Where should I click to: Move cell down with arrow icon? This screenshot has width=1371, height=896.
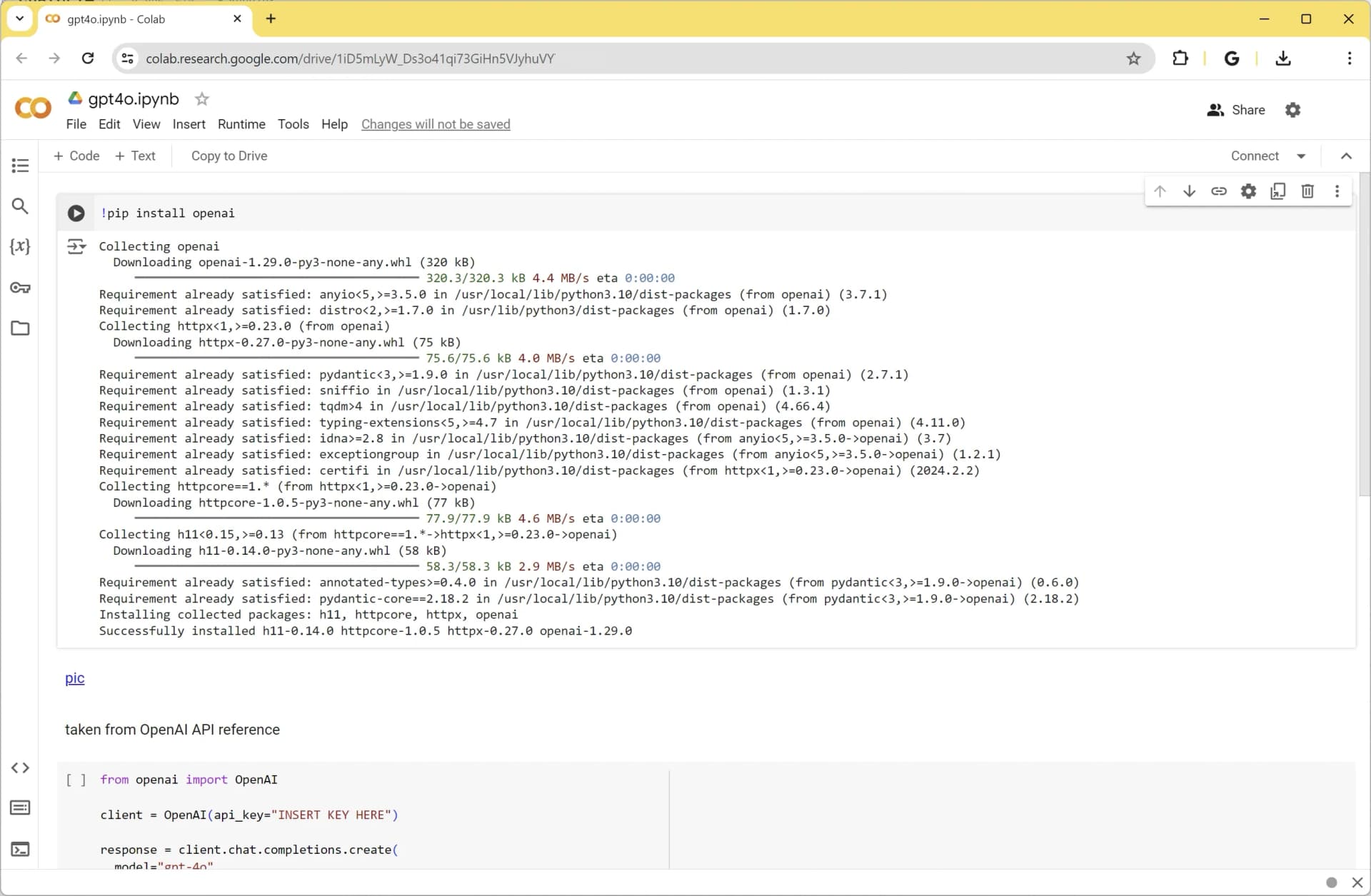1189,191
